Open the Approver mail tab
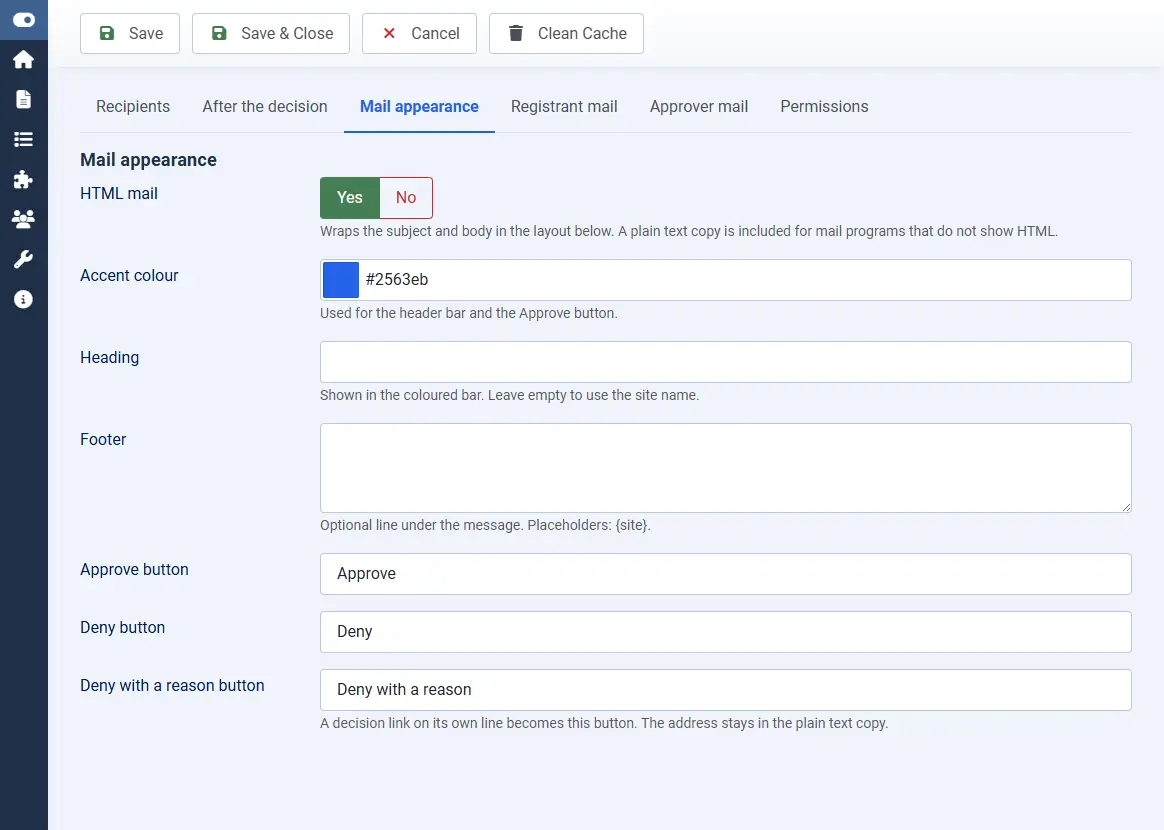This screenshot has height=830, width=1164. [699, 106]
